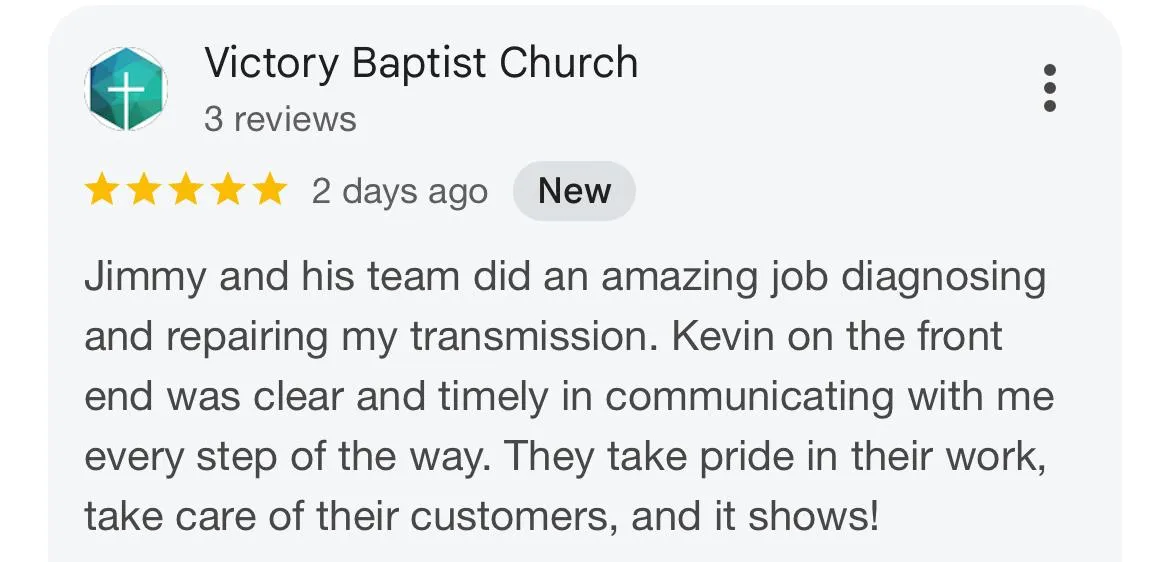Viewport: 1170px width, 562px height.
Task: Open the Victory Baptist Church reviewer profile name
Action: click(421, 63)
